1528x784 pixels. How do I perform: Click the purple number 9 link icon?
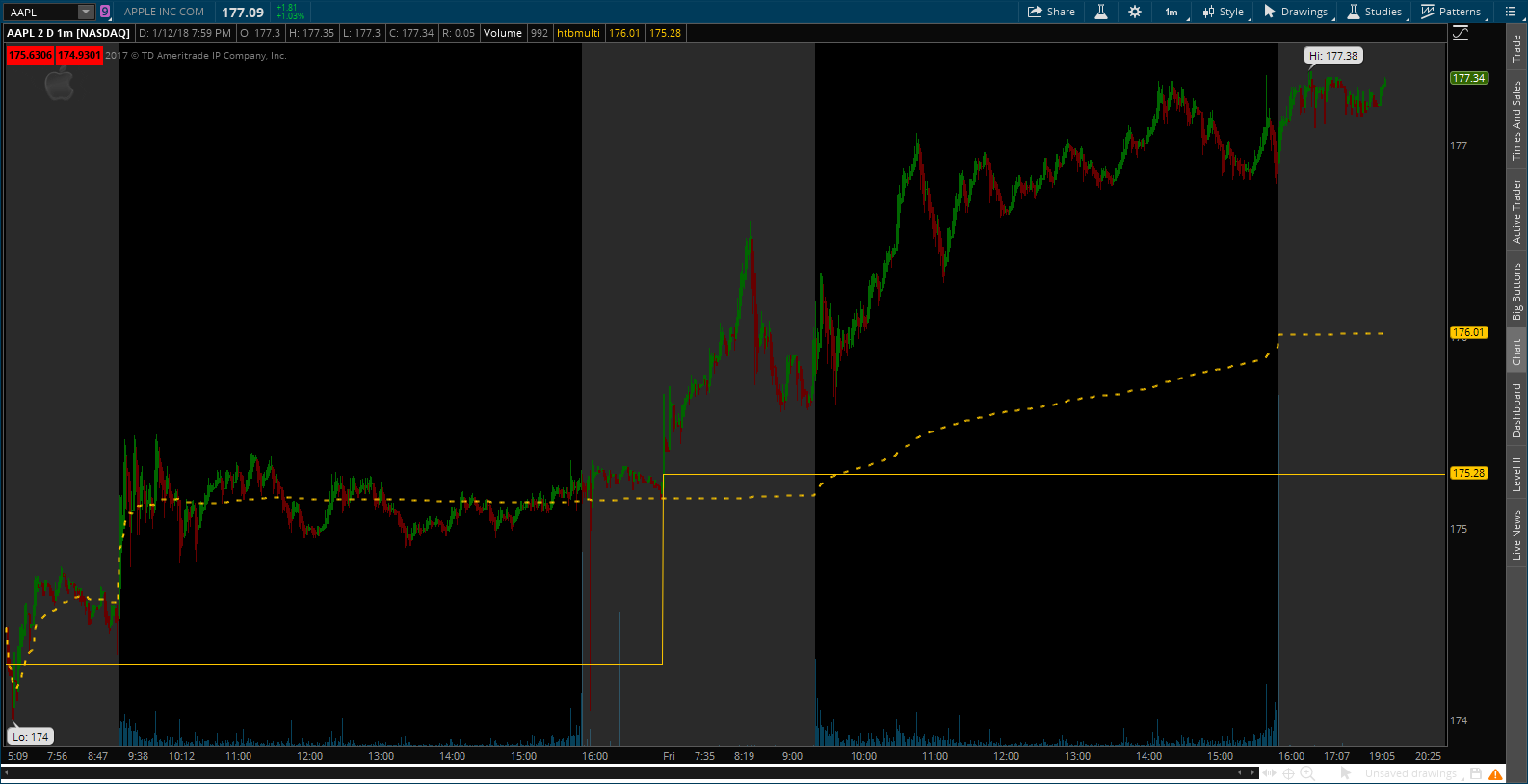[x=105, y=12]
